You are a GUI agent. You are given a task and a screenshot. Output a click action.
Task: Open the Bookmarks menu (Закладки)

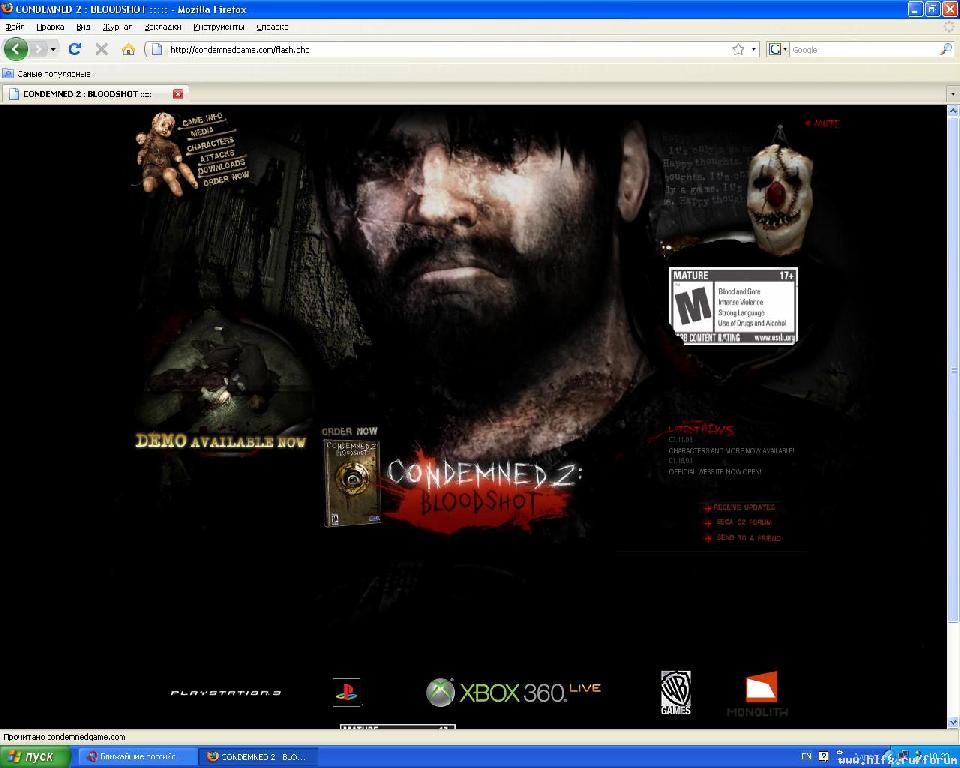coord(163,27)
